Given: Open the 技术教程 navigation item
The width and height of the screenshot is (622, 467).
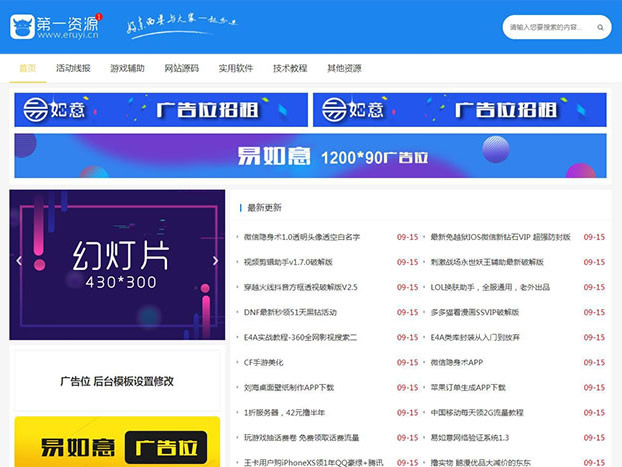Looking at the screenshot, I should tap(290, 68).
